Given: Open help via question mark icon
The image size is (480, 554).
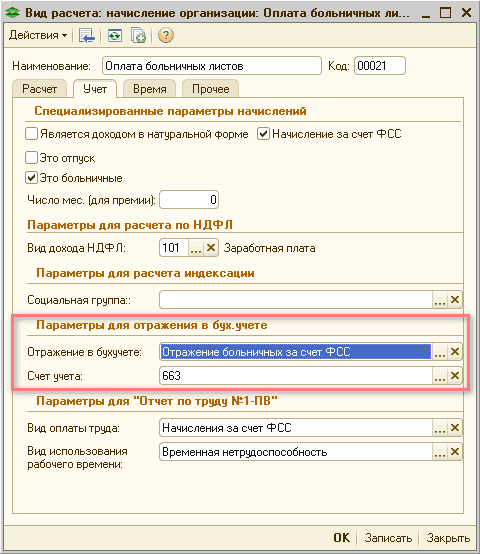Looking at the screenshot, I should pos(165,35).
